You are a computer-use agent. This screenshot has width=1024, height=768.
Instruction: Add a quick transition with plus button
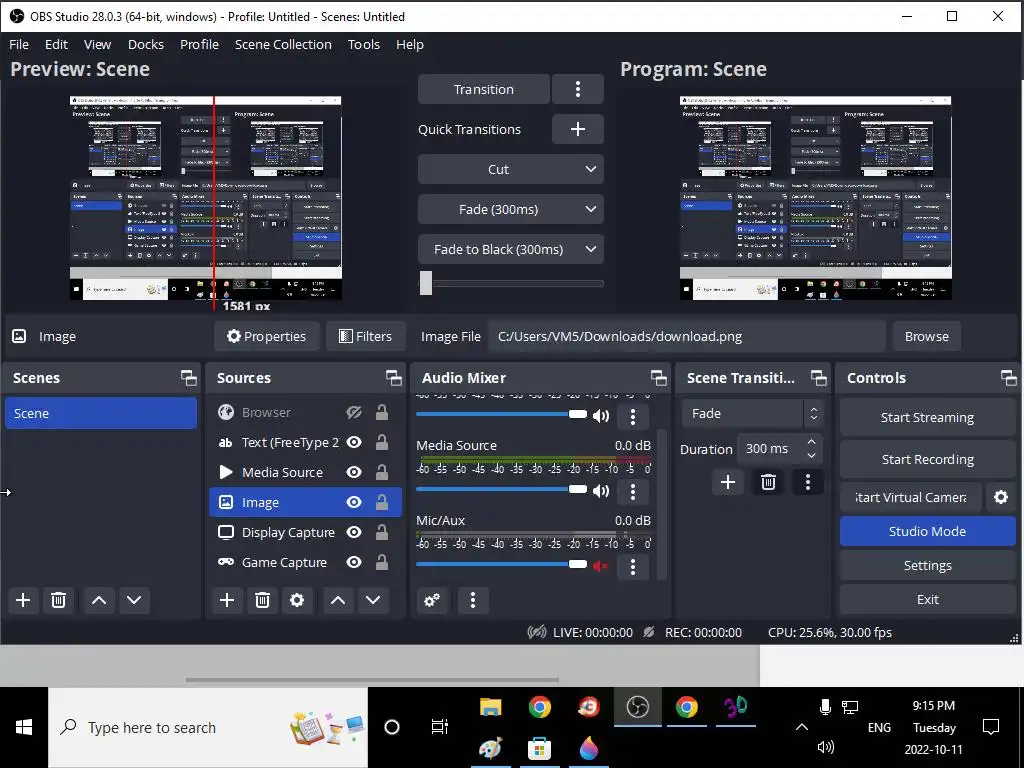click(x=577, y=129)
